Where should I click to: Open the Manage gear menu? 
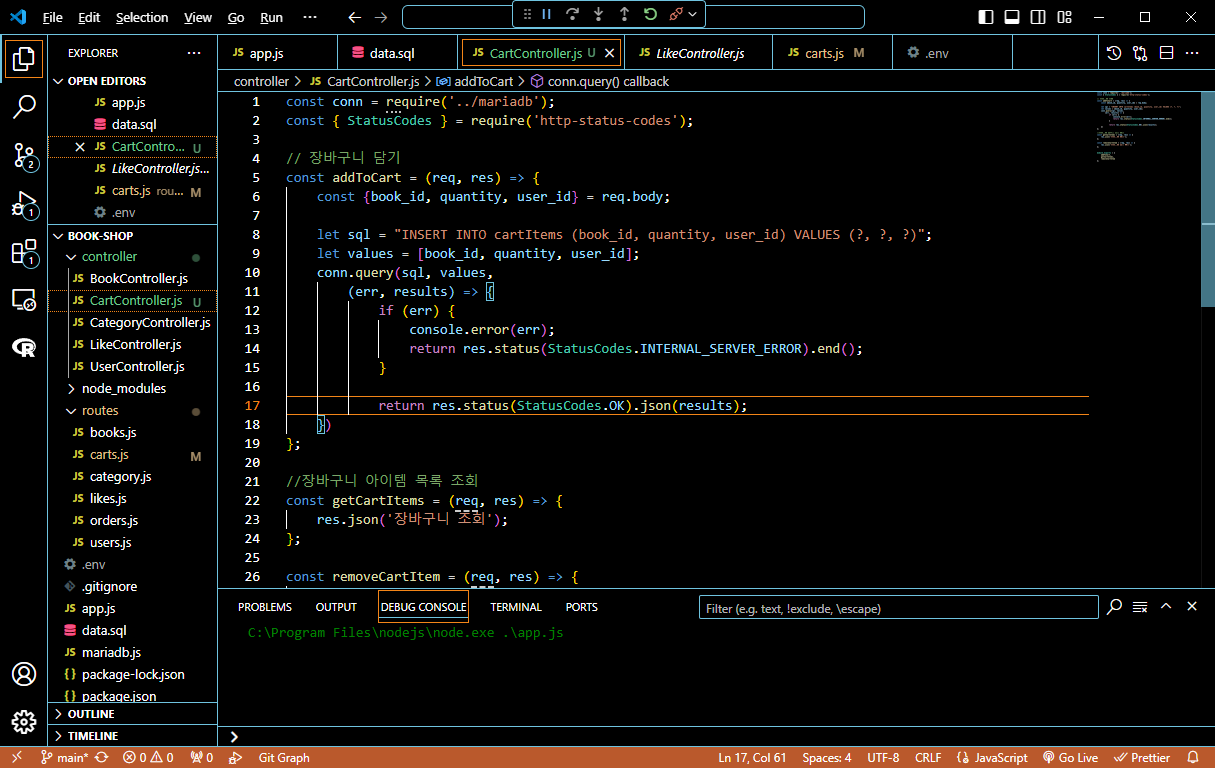[x=24, y=722]
